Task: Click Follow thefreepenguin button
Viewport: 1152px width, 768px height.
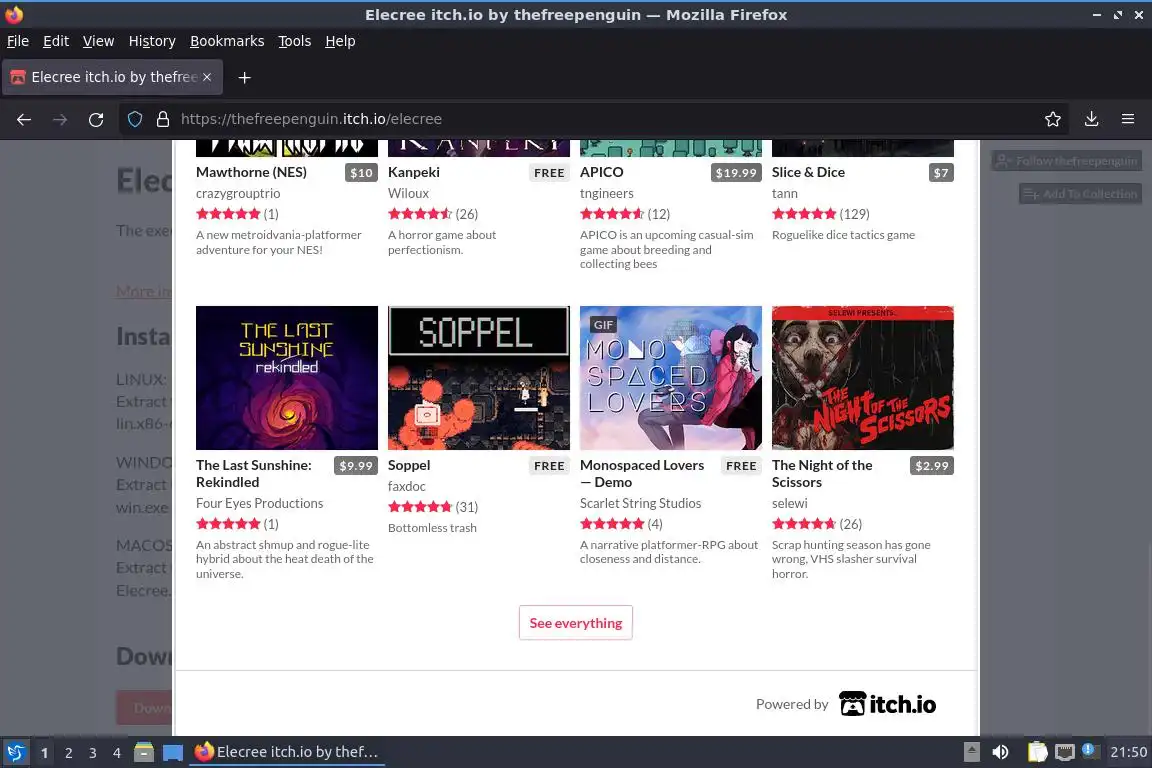Action: pyautogui.click(x=1067, y=161)
